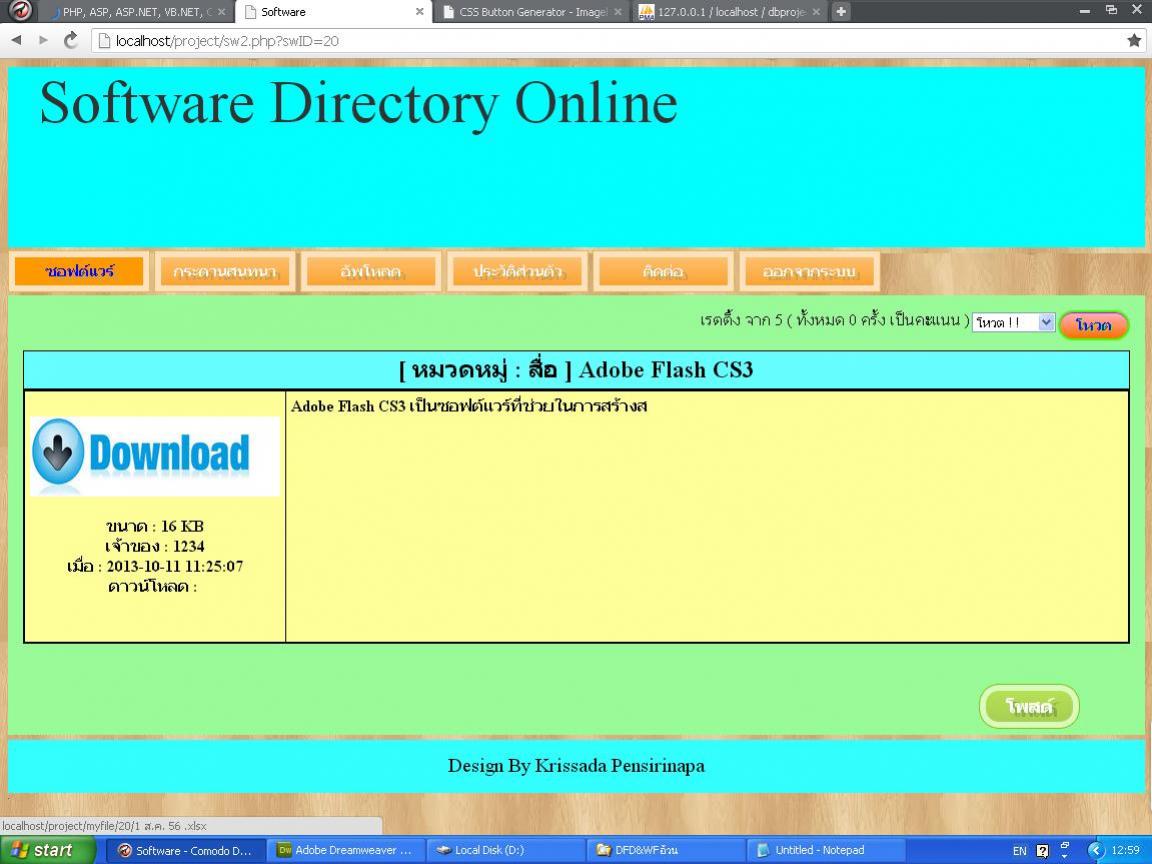
Task: Click the 12:59 system clock
Action: pos(1126,850)
